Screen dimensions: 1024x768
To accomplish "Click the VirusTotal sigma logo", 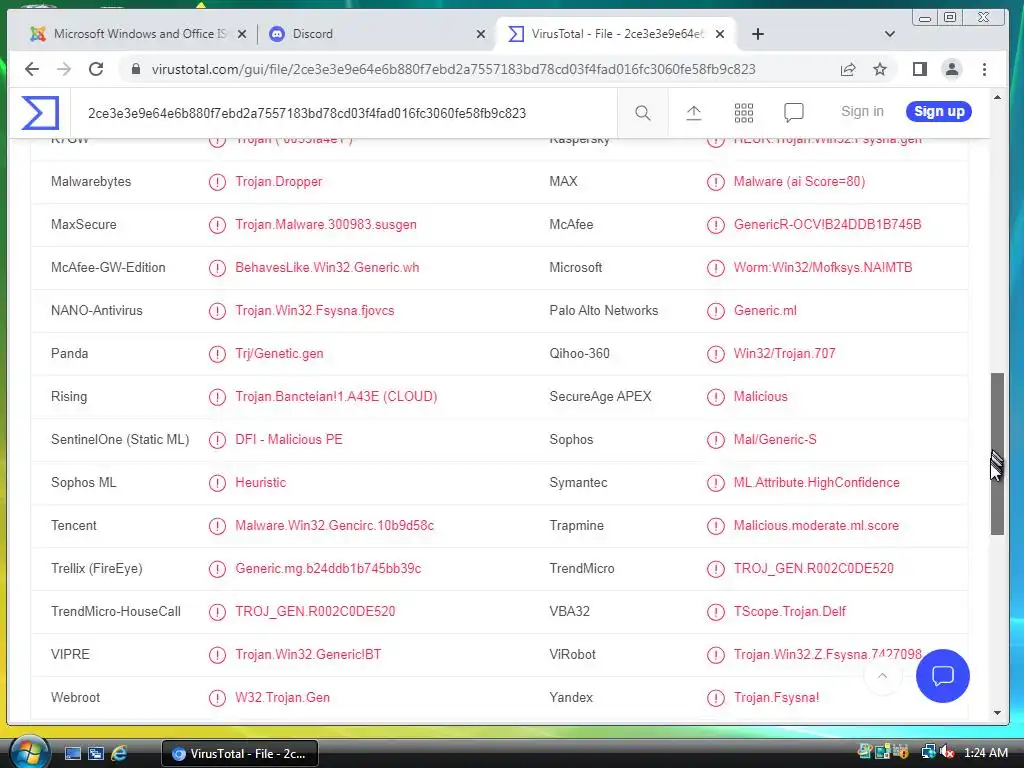I will pyautogui.click(x=40, y=113).
